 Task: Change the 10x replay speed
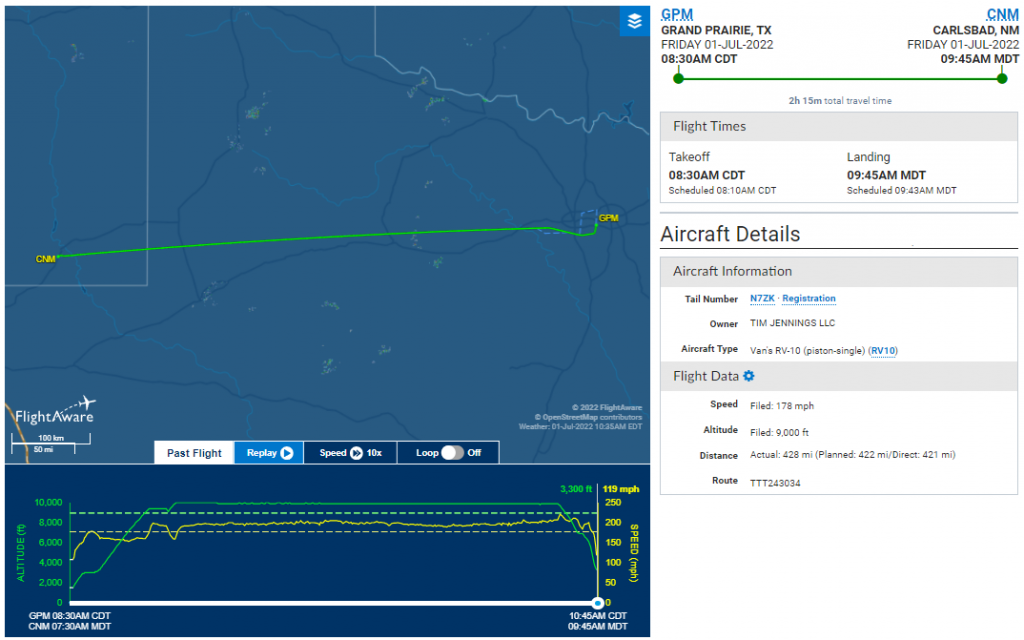tap(374, 453)
